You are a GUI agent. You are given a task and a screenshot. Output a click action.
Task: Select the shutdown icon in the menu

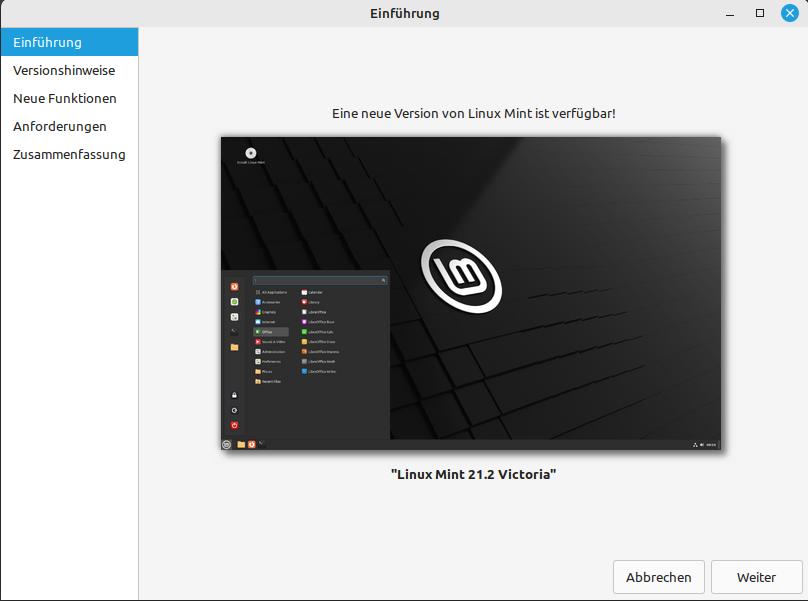tap(235, 423)
